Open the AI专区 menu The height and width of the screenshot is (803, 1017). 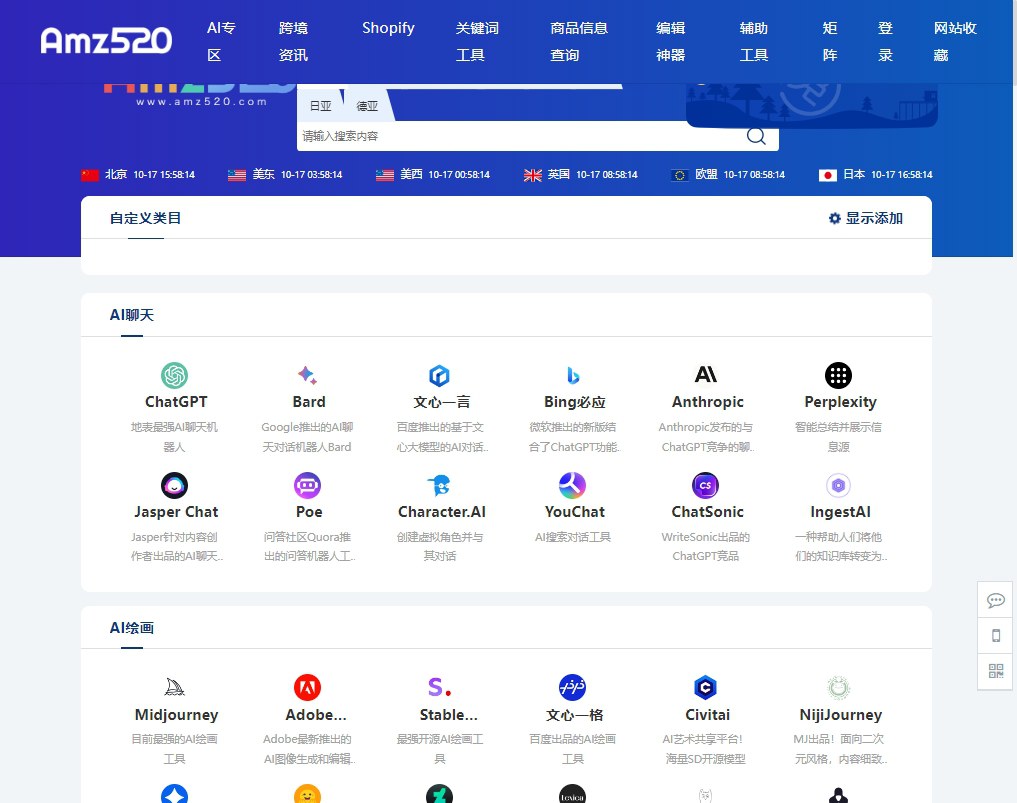coord(221,42)
